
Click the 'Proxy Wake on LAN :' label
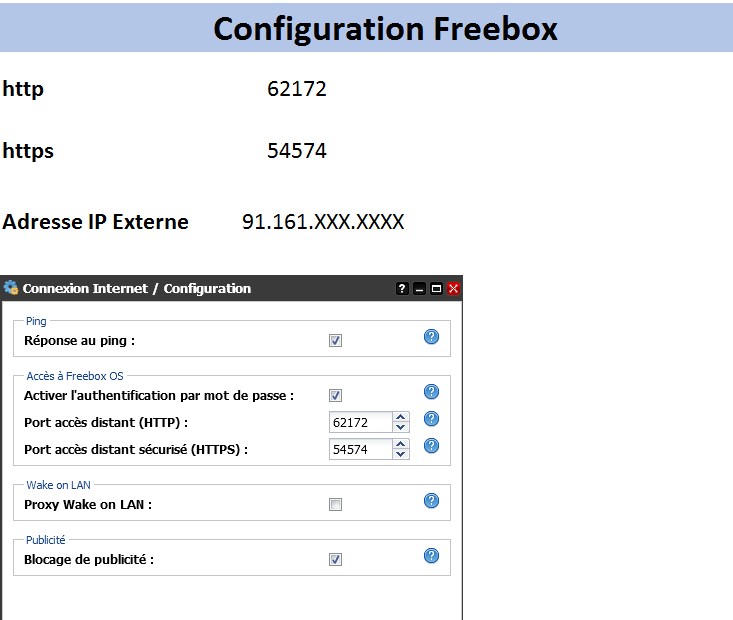click(88, 505)
